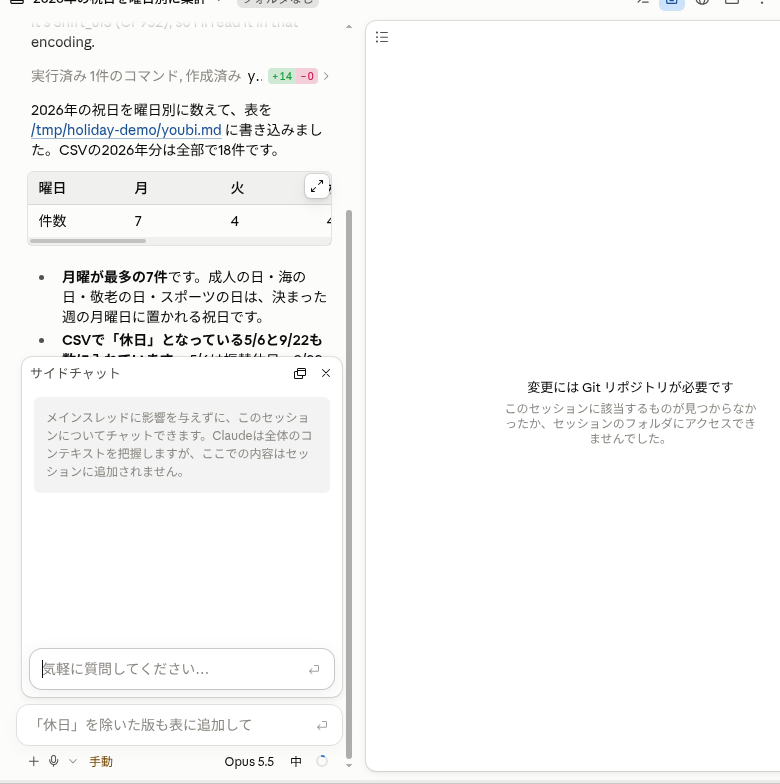The image size is (780, 784).
Task: Click the scroll-down arrow of chat scrollbar
Action: [x=349, y=766]
